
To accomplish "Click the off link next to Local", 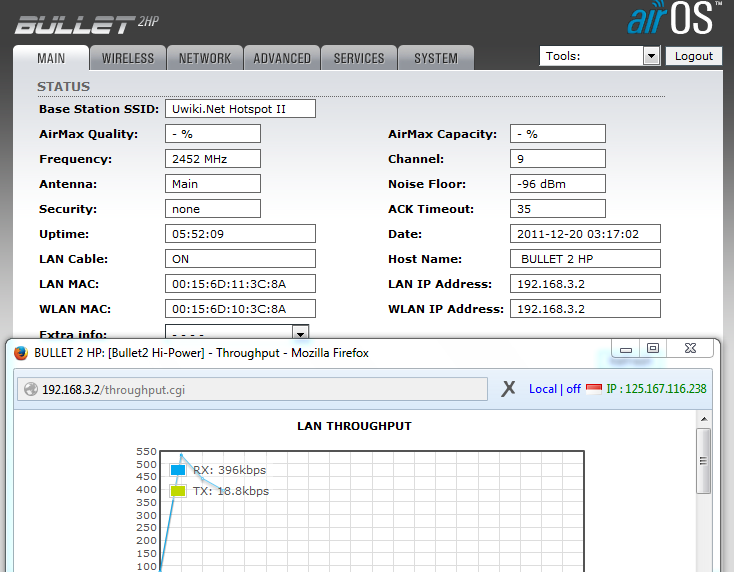I will pyautogui.click(x=573, y=389).
